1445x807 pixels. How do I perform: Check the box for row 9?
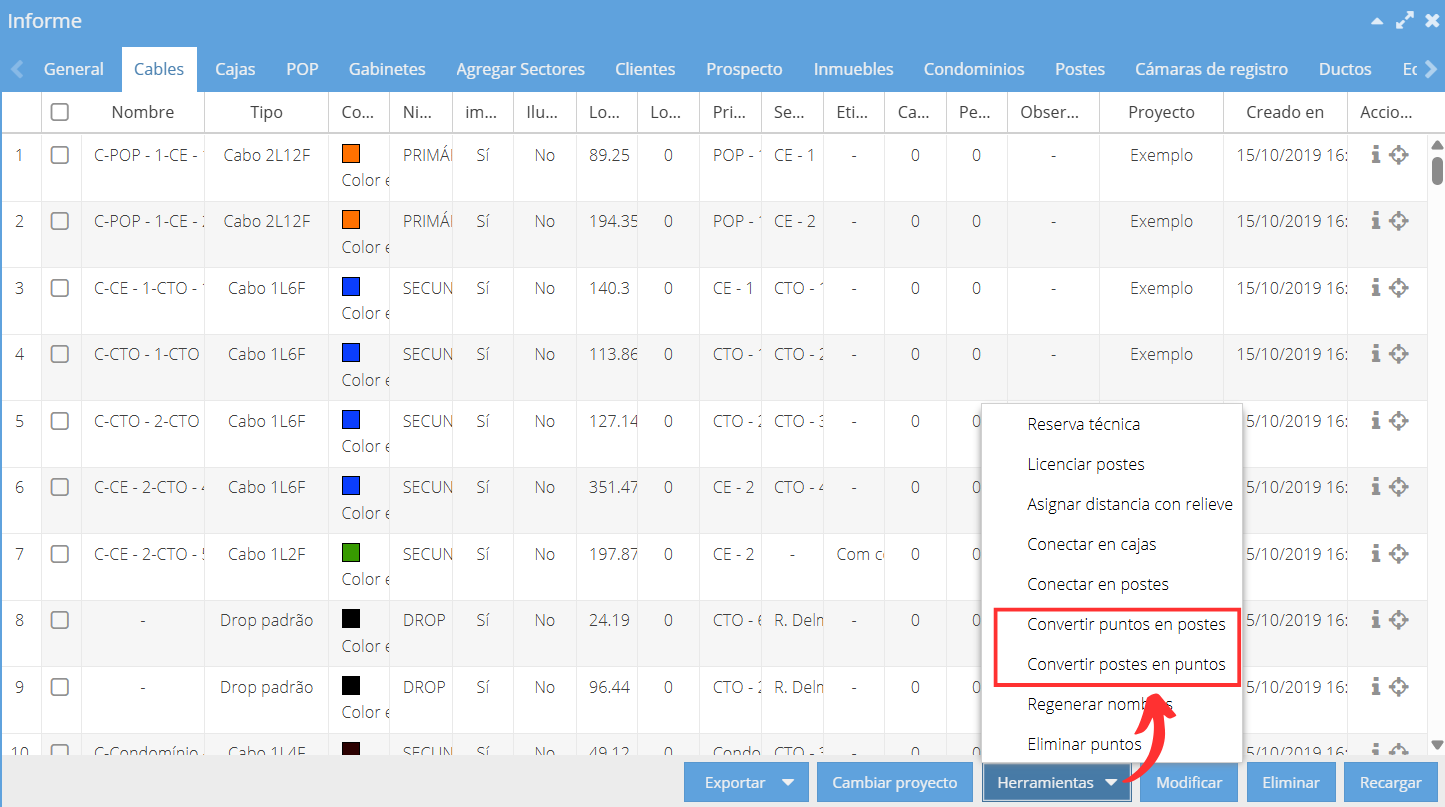pos(60,687)
